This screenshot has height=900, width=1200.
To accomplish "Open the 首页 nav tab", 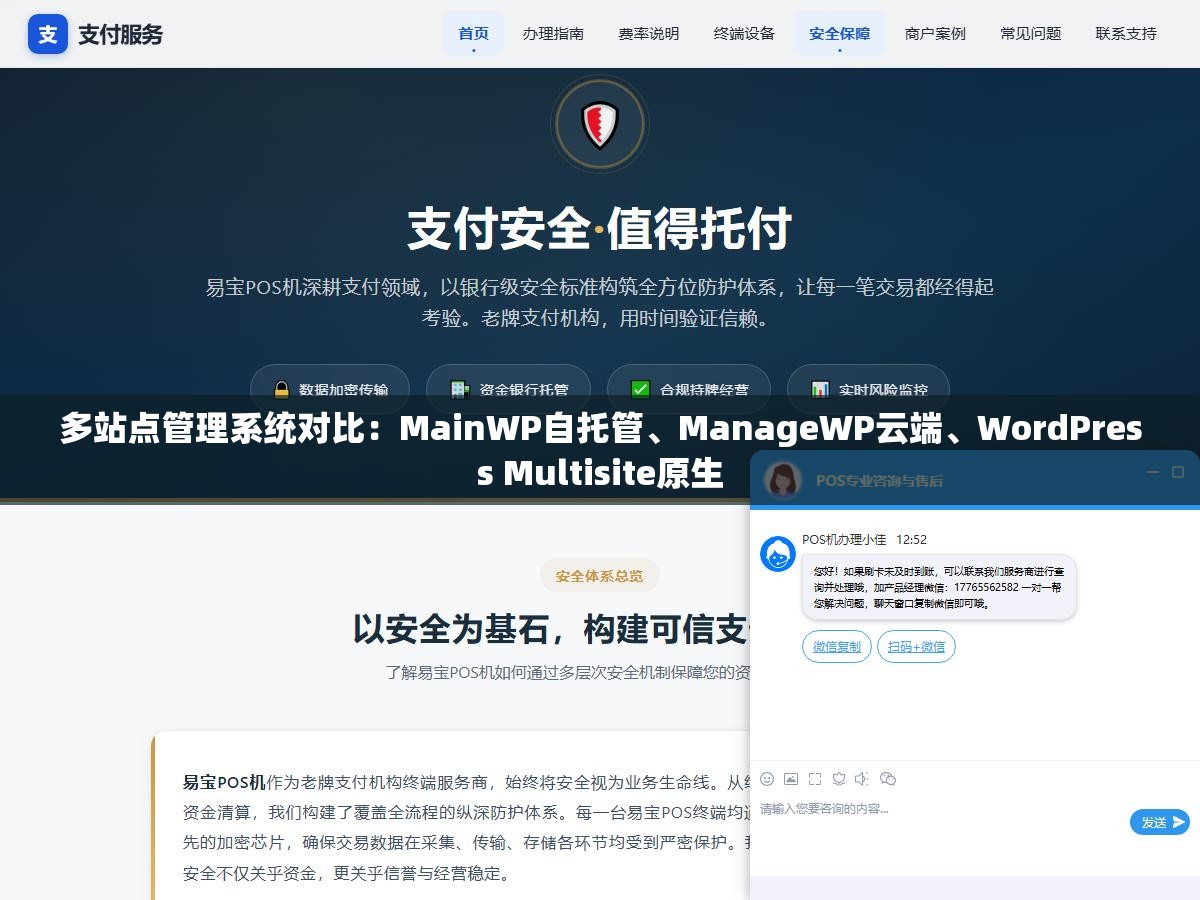I will 473,33.
